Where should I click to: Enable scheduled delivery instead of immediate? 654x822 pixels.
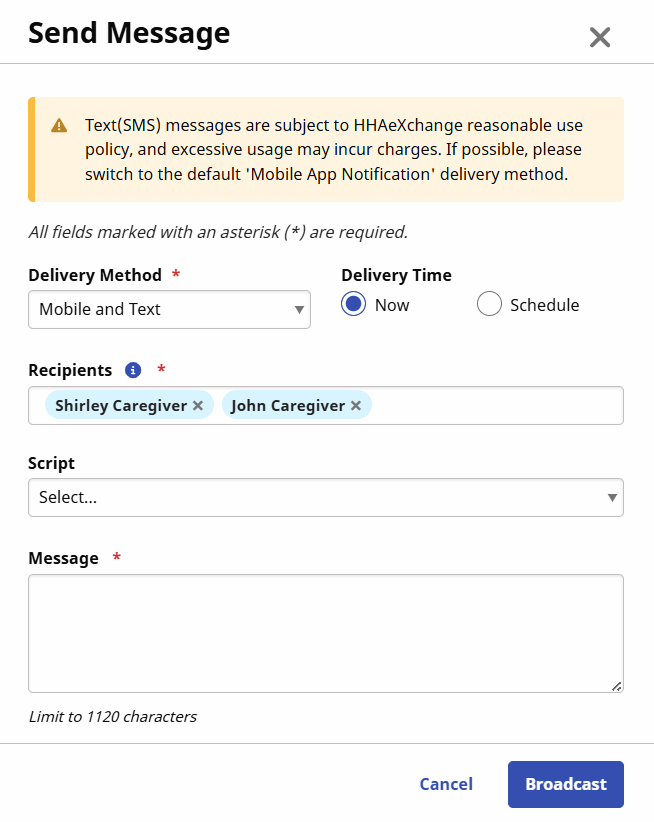pos(489,304)
